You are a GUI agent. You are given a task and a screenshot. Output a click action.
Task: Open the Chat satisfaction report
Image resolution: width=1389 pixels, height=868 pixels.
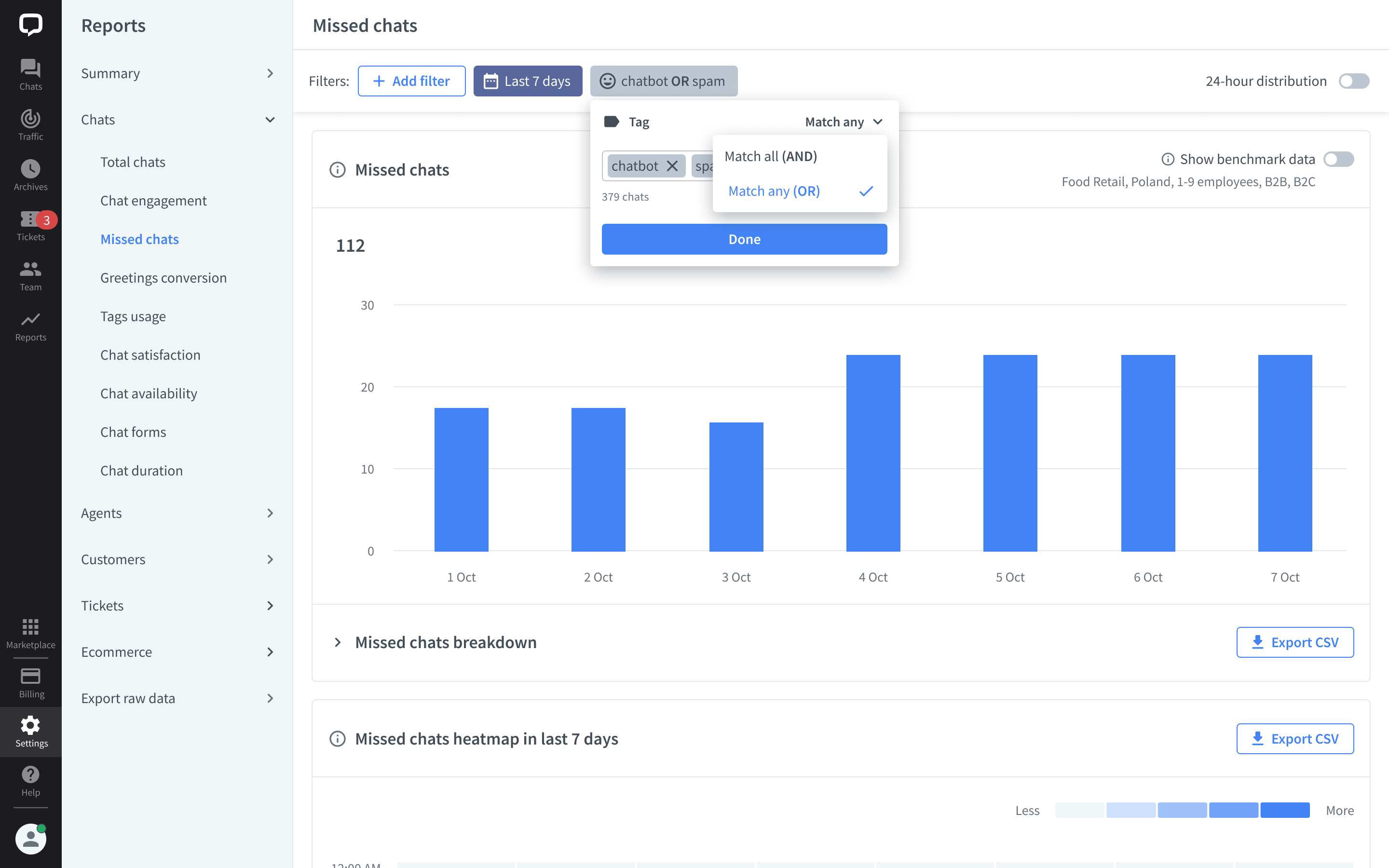coord(150,355)
